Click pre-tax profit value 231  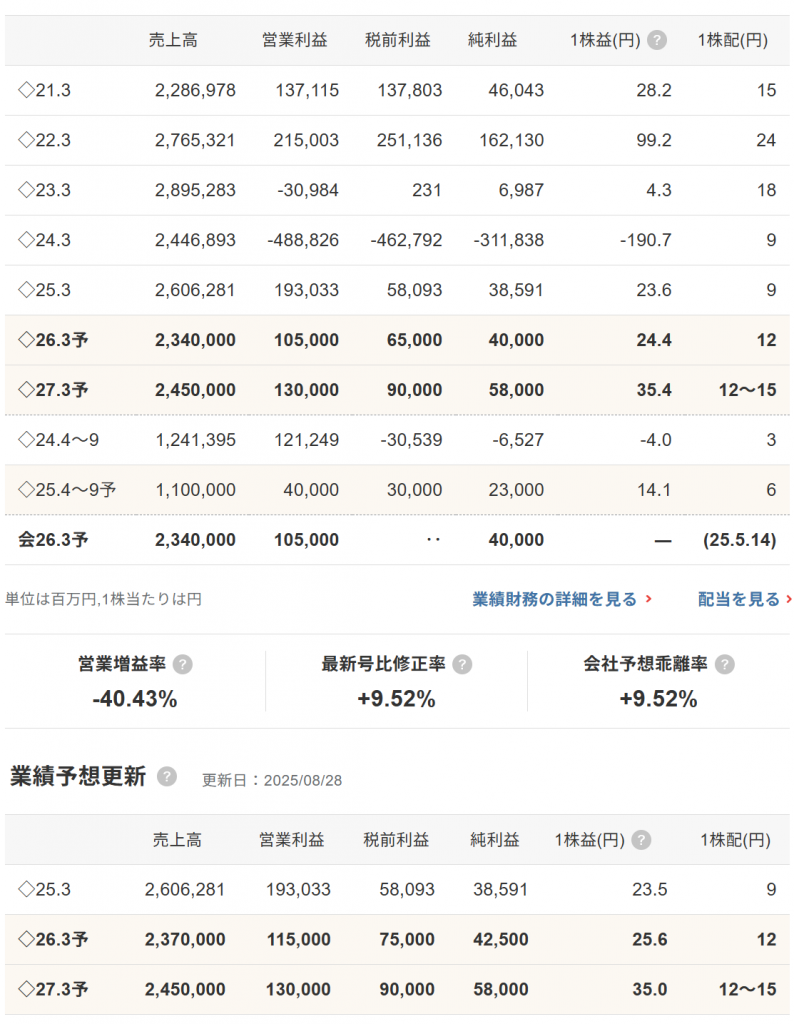(427, 190)
